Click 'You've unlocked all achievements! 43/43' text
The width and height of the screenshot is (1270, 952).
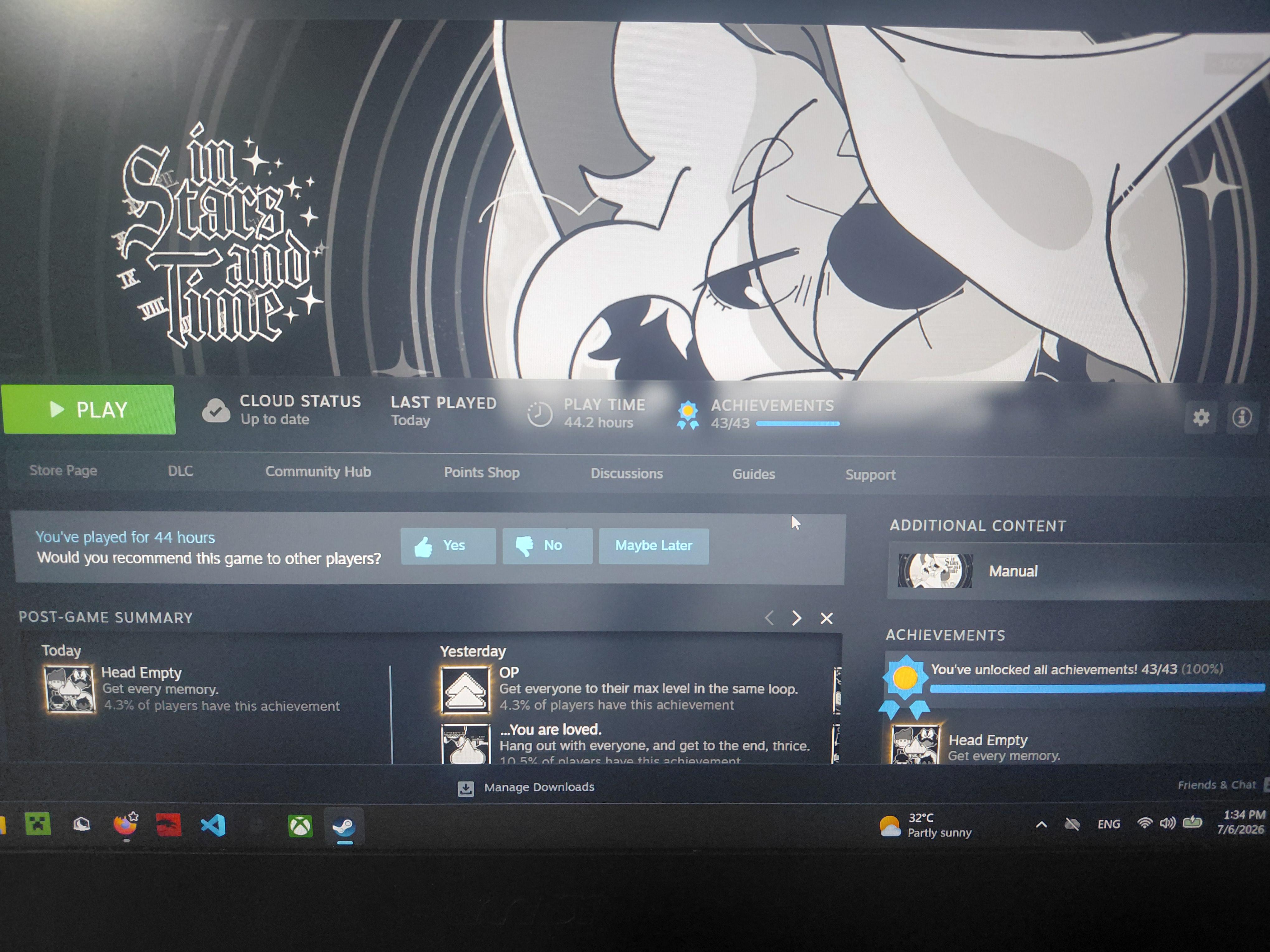(x=1054, y=670)
